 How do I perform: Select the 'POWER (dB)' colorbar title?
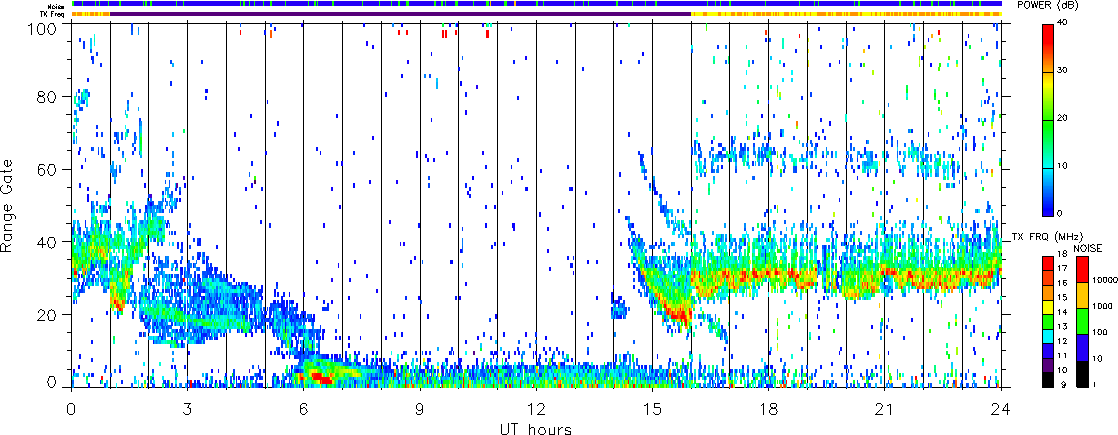pyautogui.click(x=1045, y=4)
